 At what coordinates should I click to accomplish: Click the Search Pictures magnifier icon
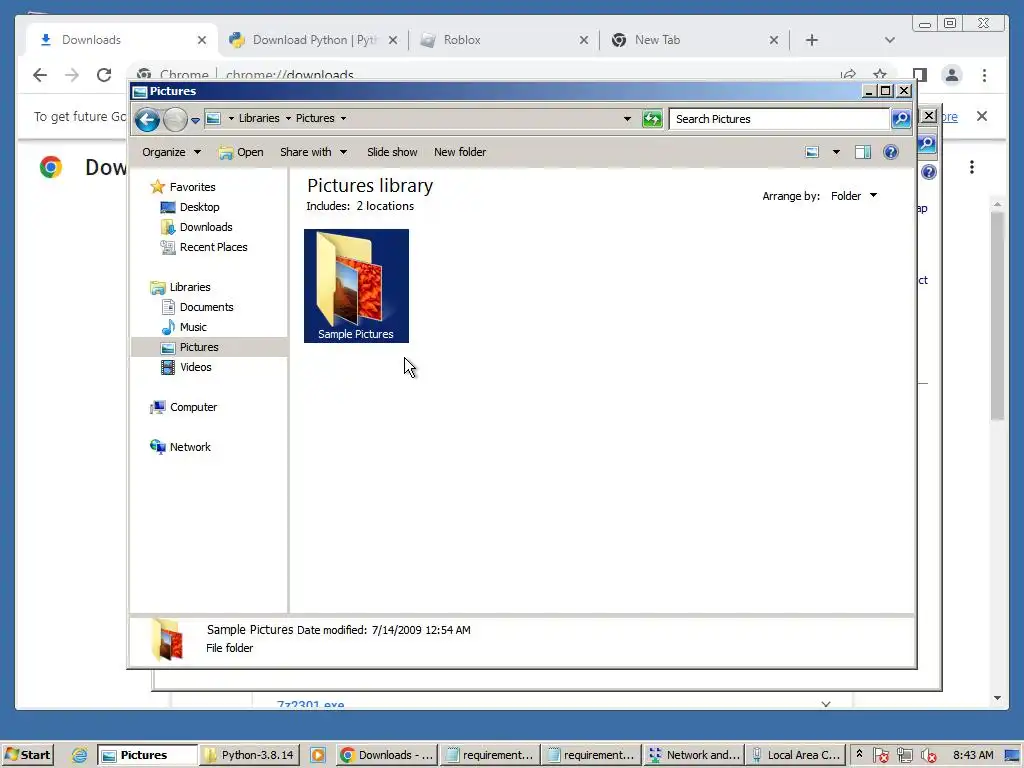point(901,119)
